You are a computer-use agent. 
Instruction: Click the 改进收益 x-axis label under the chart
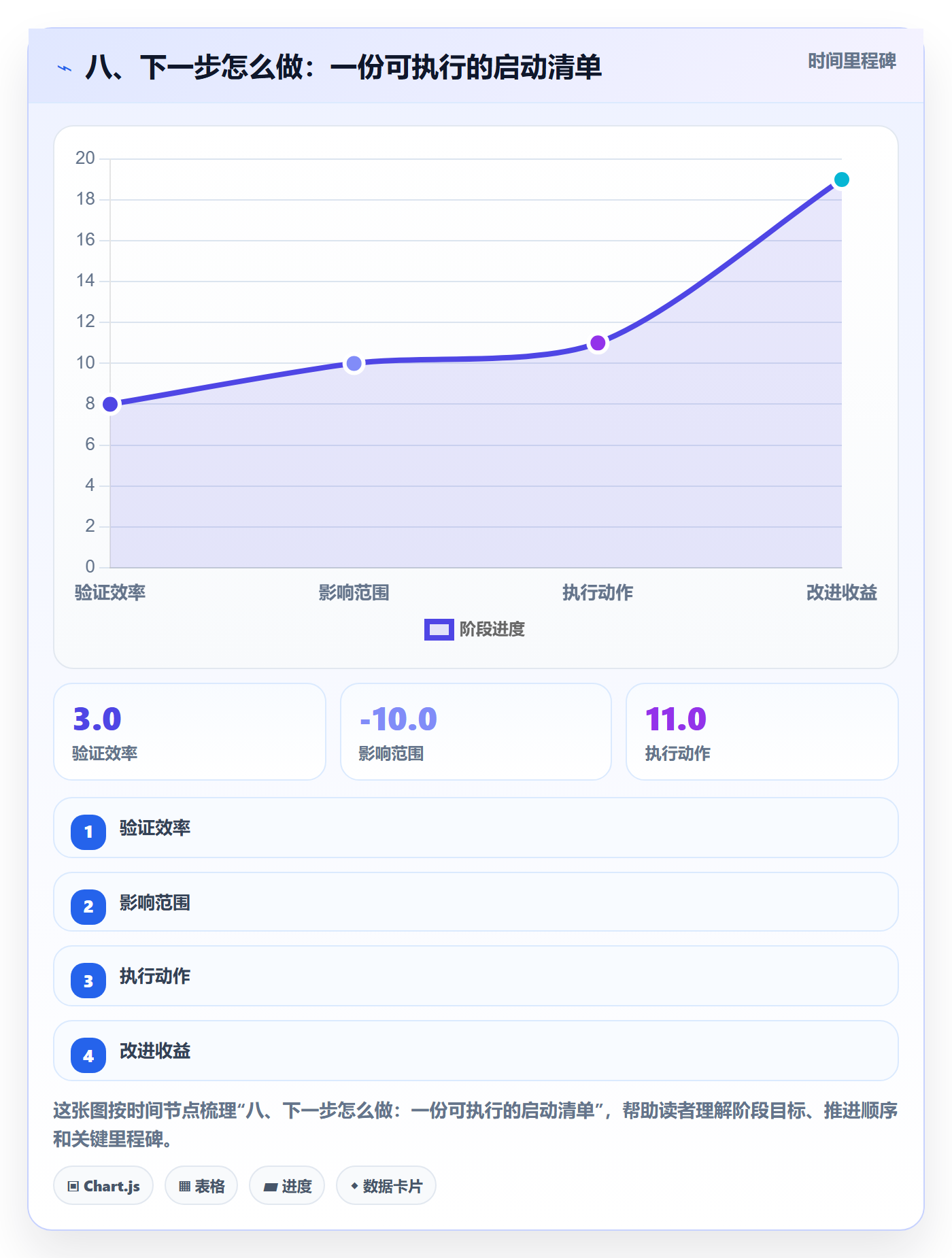point(842,593)
